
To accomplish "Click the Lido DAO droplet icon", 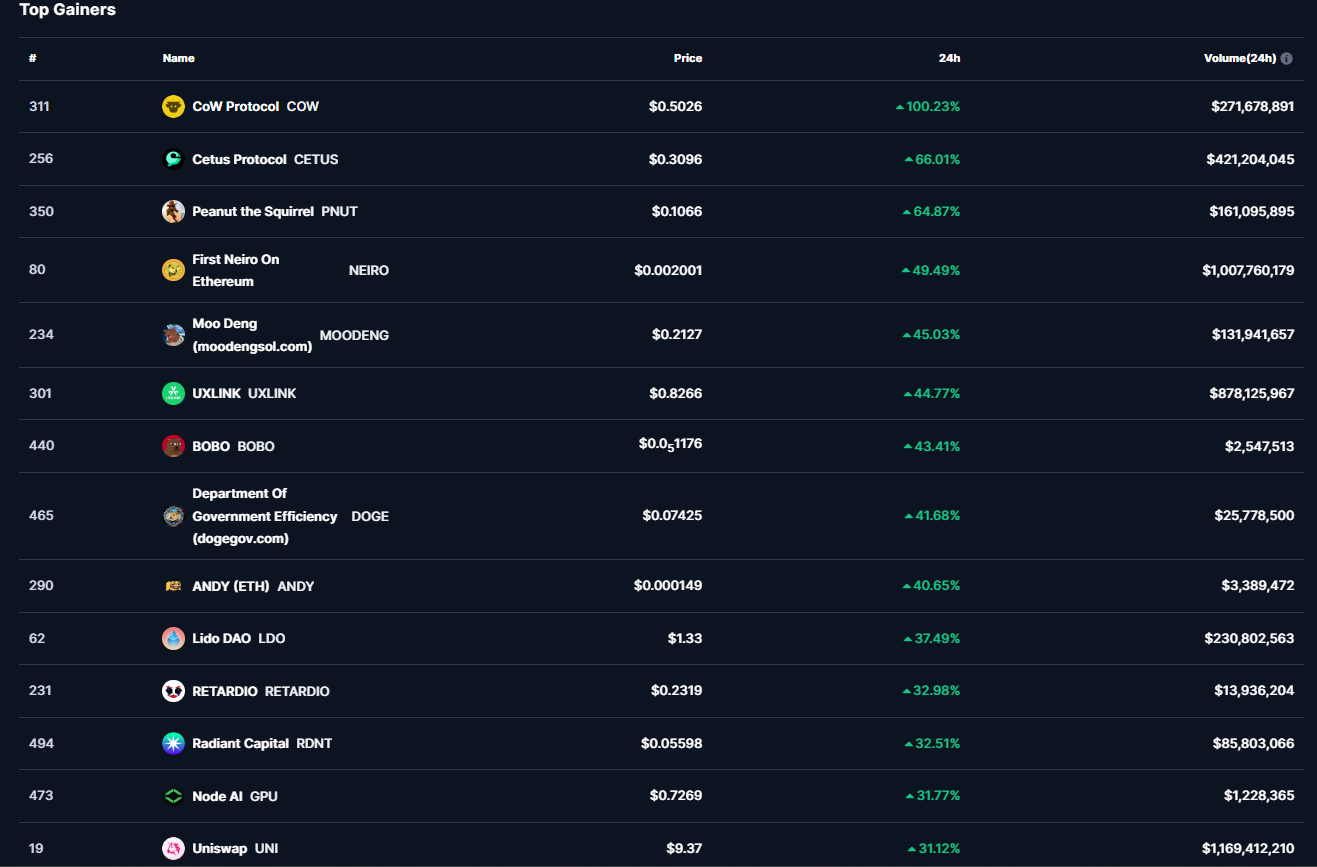I will [x=173, y=639].
